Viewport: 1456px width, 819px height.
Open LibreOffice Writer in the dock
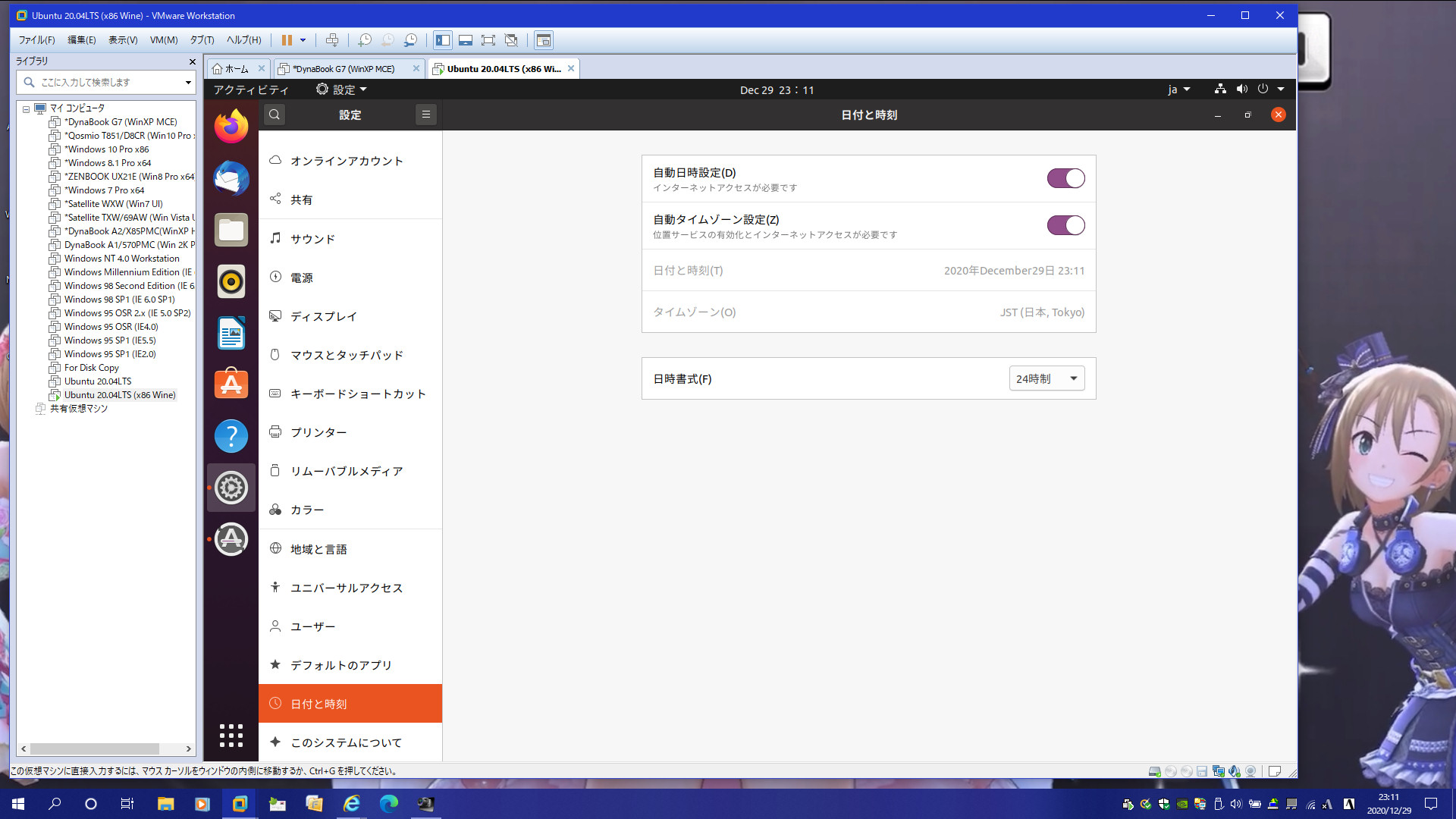click(231, 333)
